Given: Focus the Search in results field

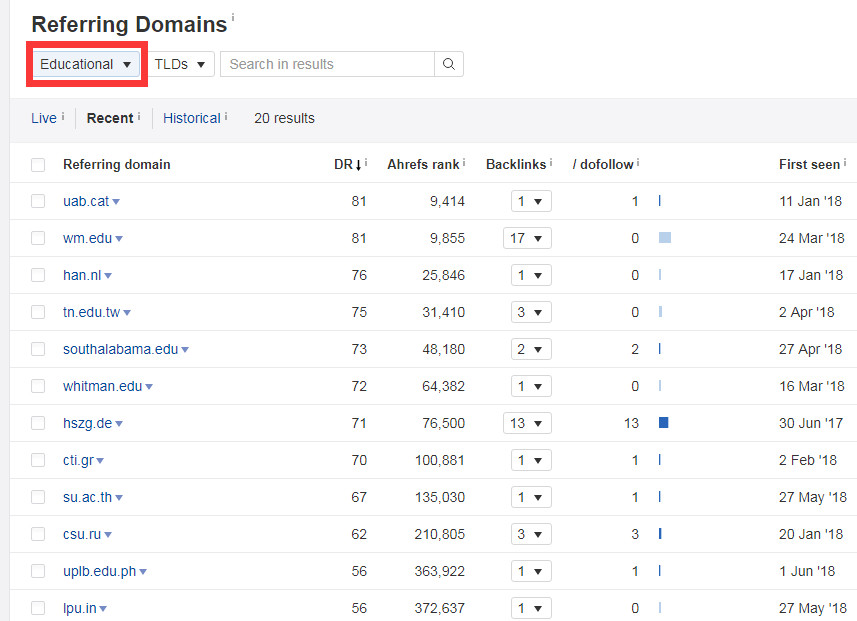Looking at the screenshot, I should 327,64.
